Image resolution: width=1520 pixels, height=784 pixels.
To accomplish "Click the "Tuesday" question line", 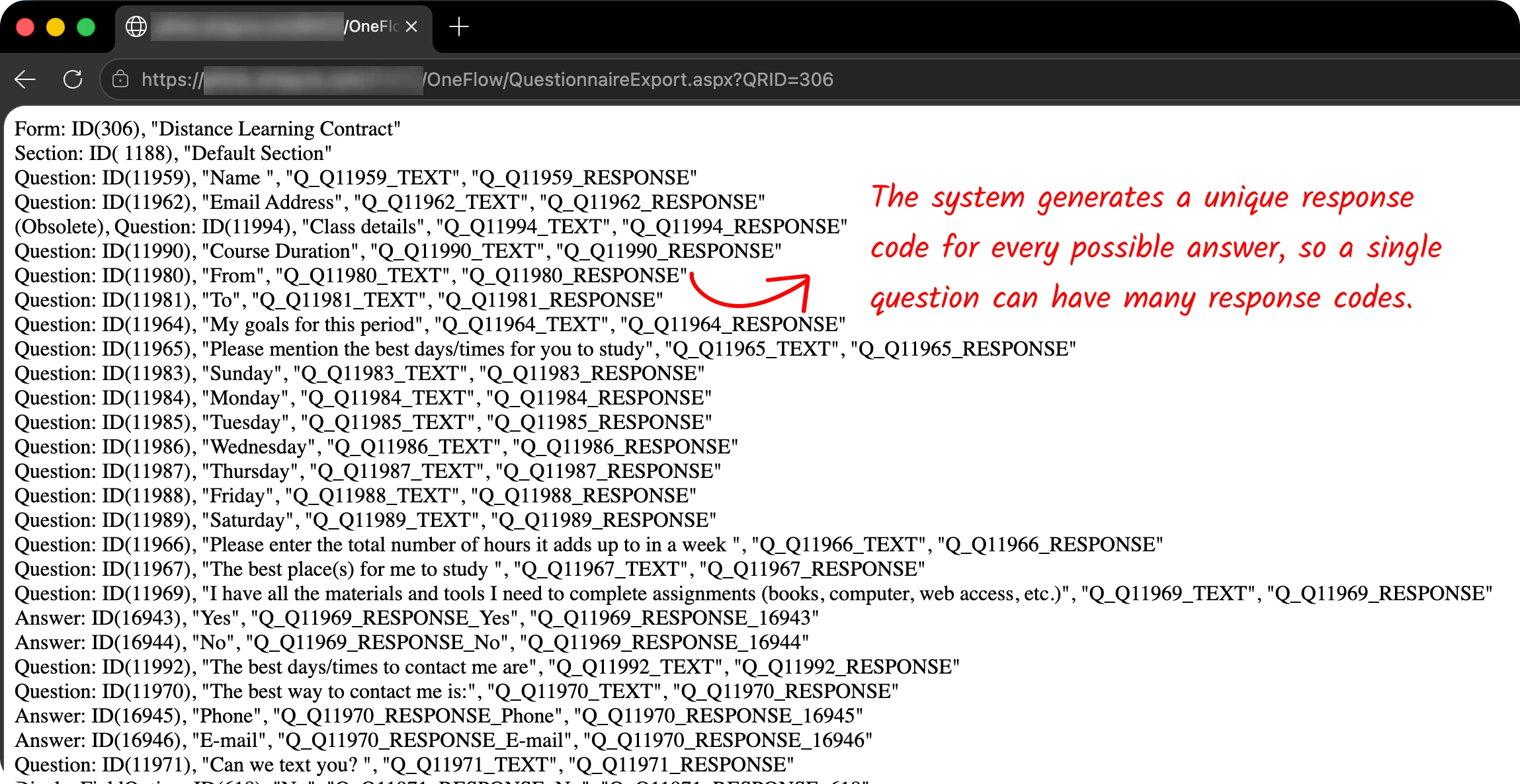I will (363, 422).
